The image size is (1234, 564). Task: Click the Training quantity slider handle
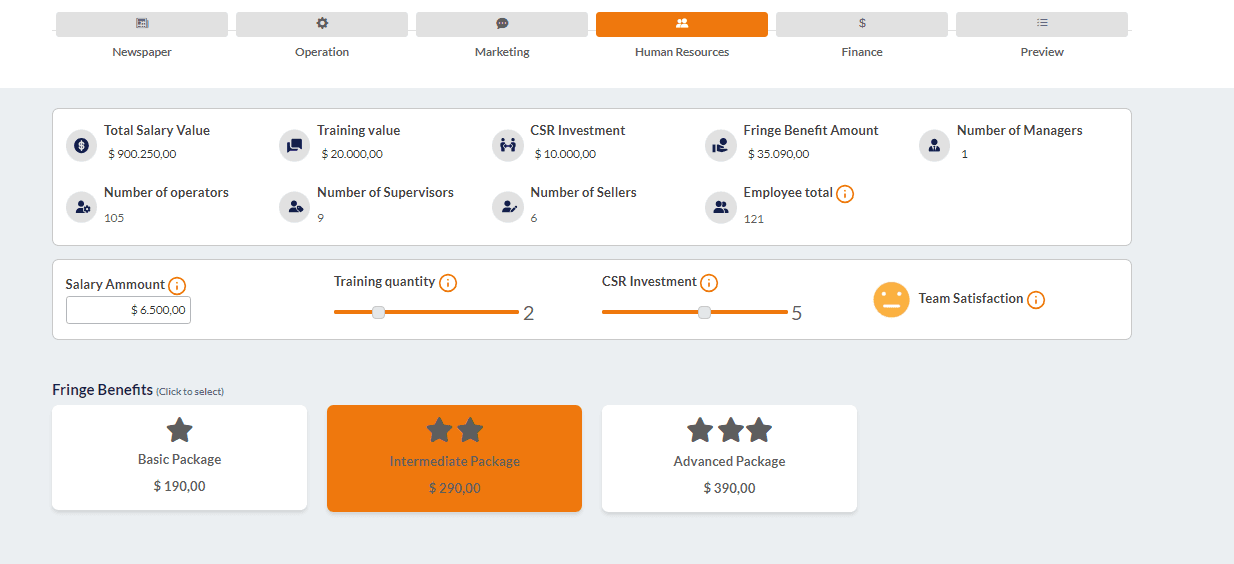(x=378, y=312)
